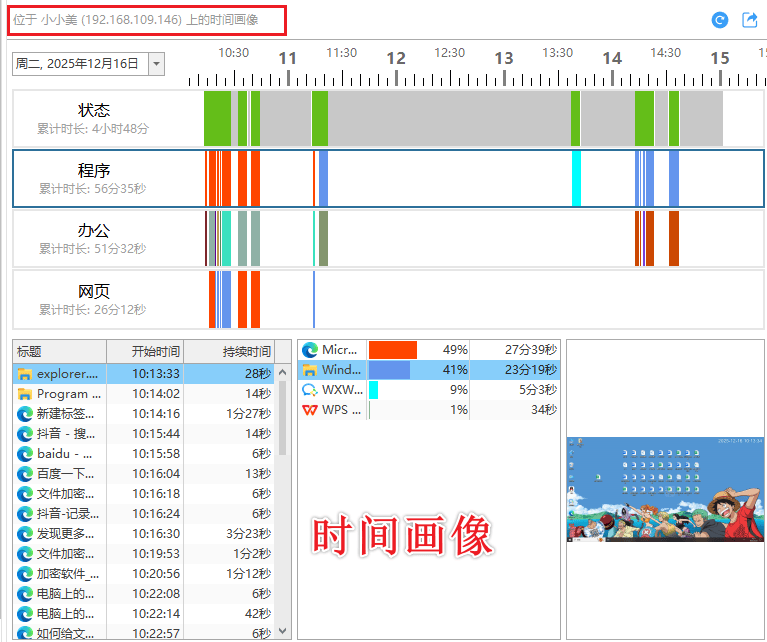Click the WPS icon in program usage list
Screen dimensions: 767x642
point(310,410)
